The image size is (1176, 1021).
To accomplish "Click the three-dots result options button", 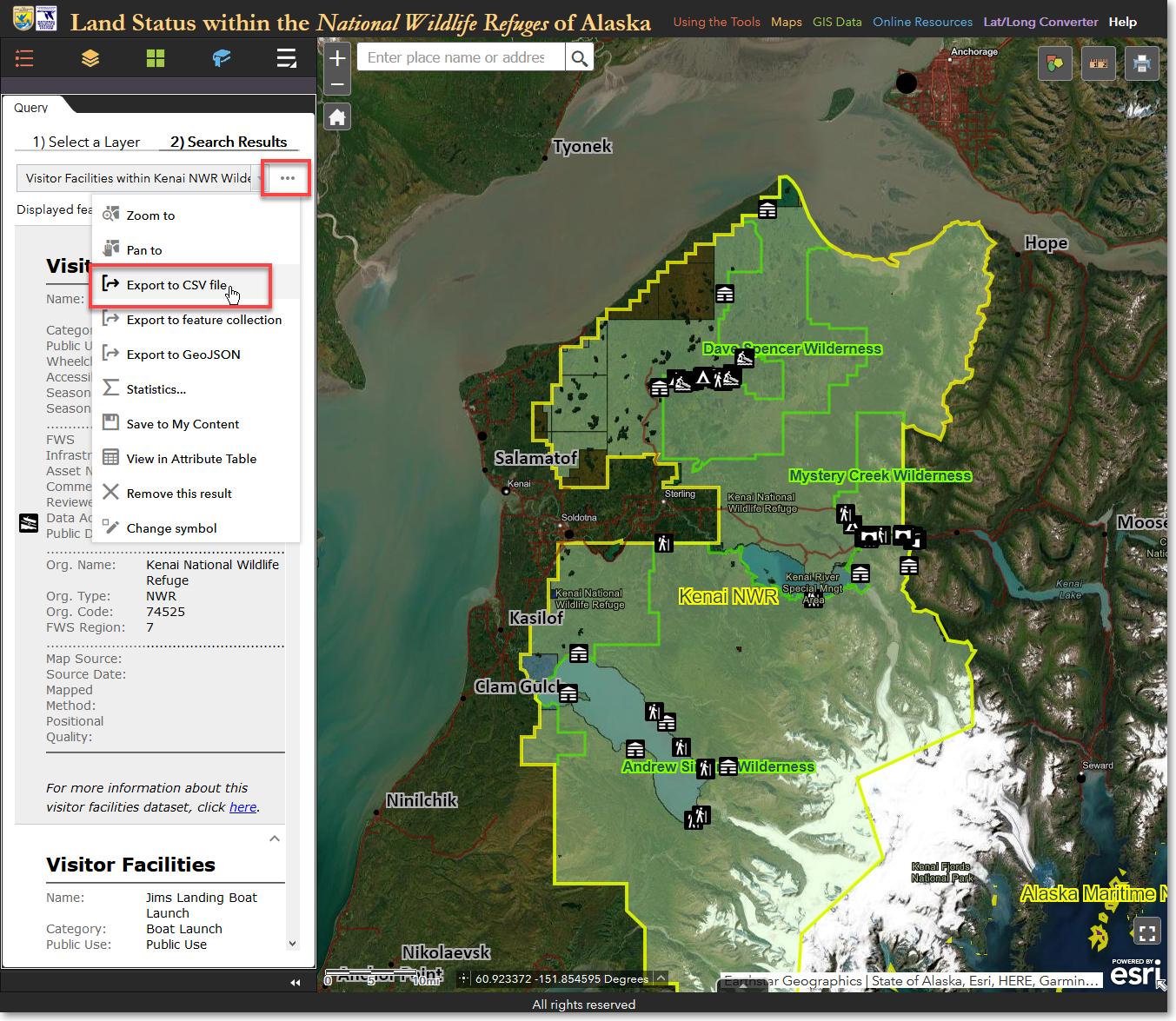I will point(288,178).
